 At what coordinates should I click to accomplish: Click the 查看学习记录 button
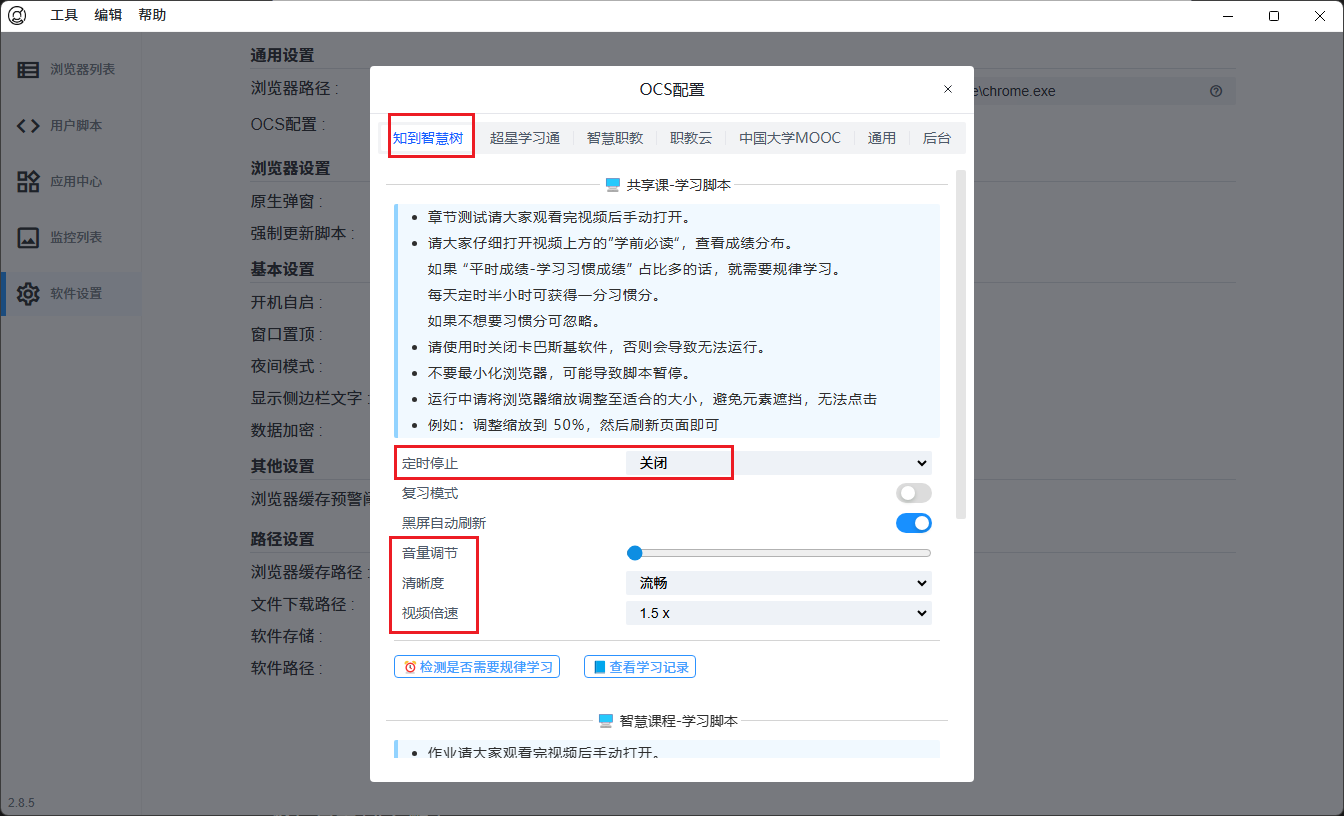tap(640, 667)
